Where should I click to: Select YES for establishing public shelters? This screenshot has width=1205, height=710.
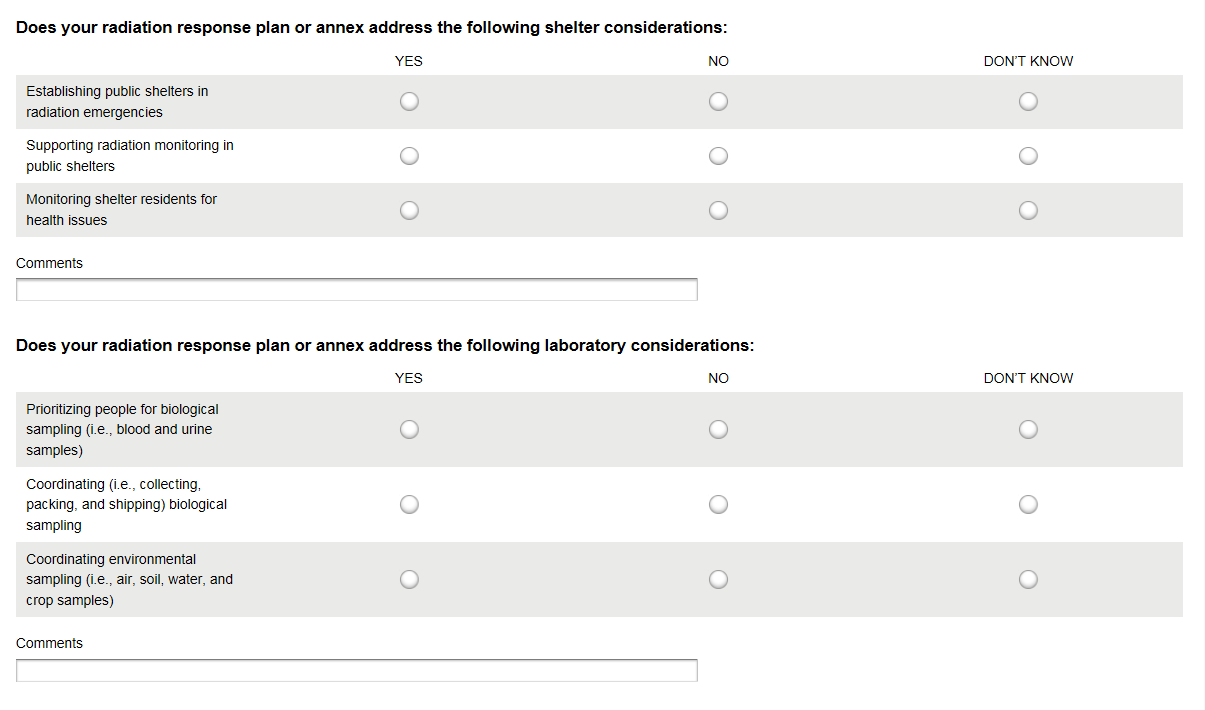pyautogui.click(x=409, y=102)
